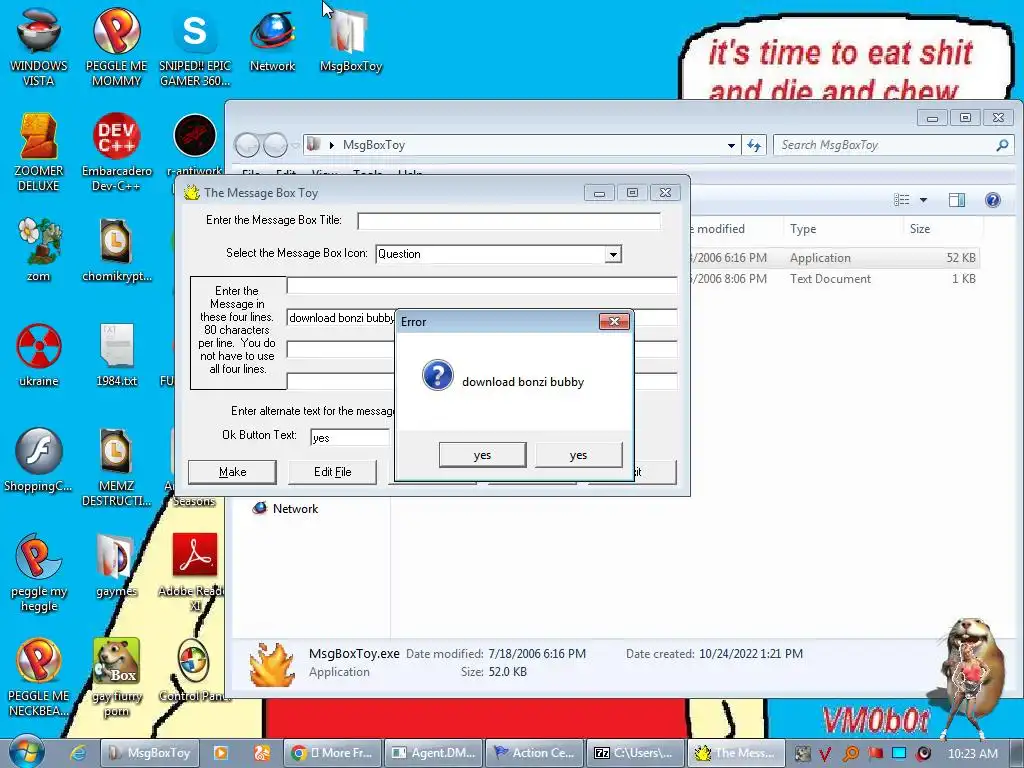Click the Explorer refresh arrows button

click(x=754, y=145)
